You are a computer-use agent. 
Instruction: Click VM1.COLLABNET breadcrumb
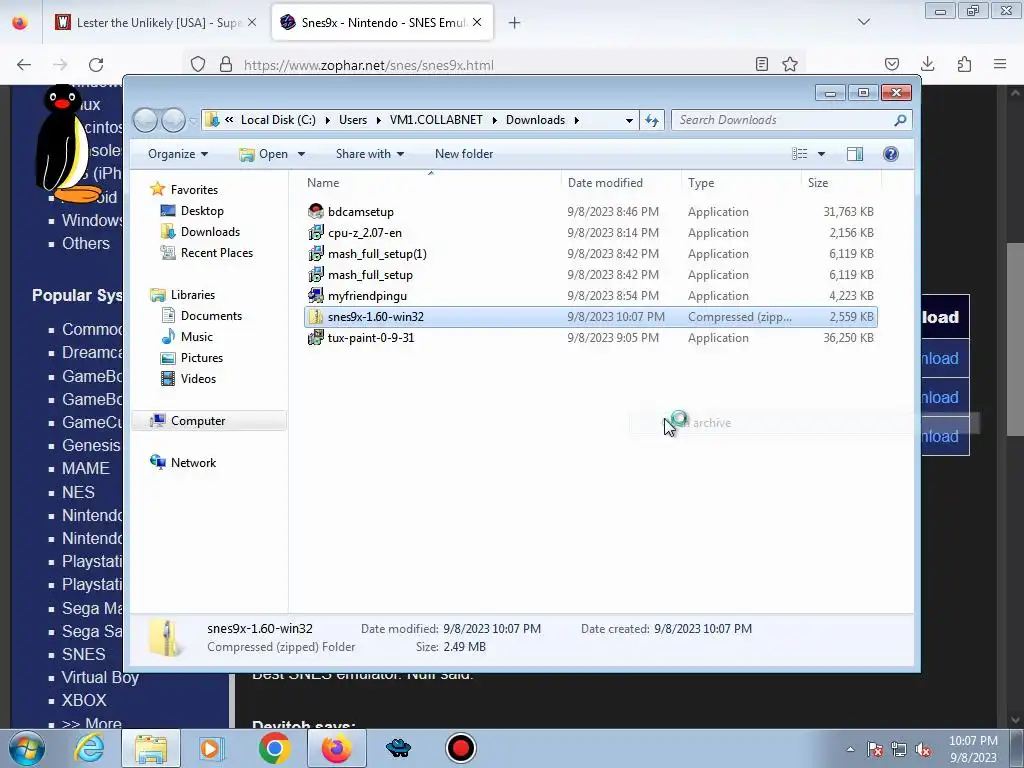pos(436,120)
